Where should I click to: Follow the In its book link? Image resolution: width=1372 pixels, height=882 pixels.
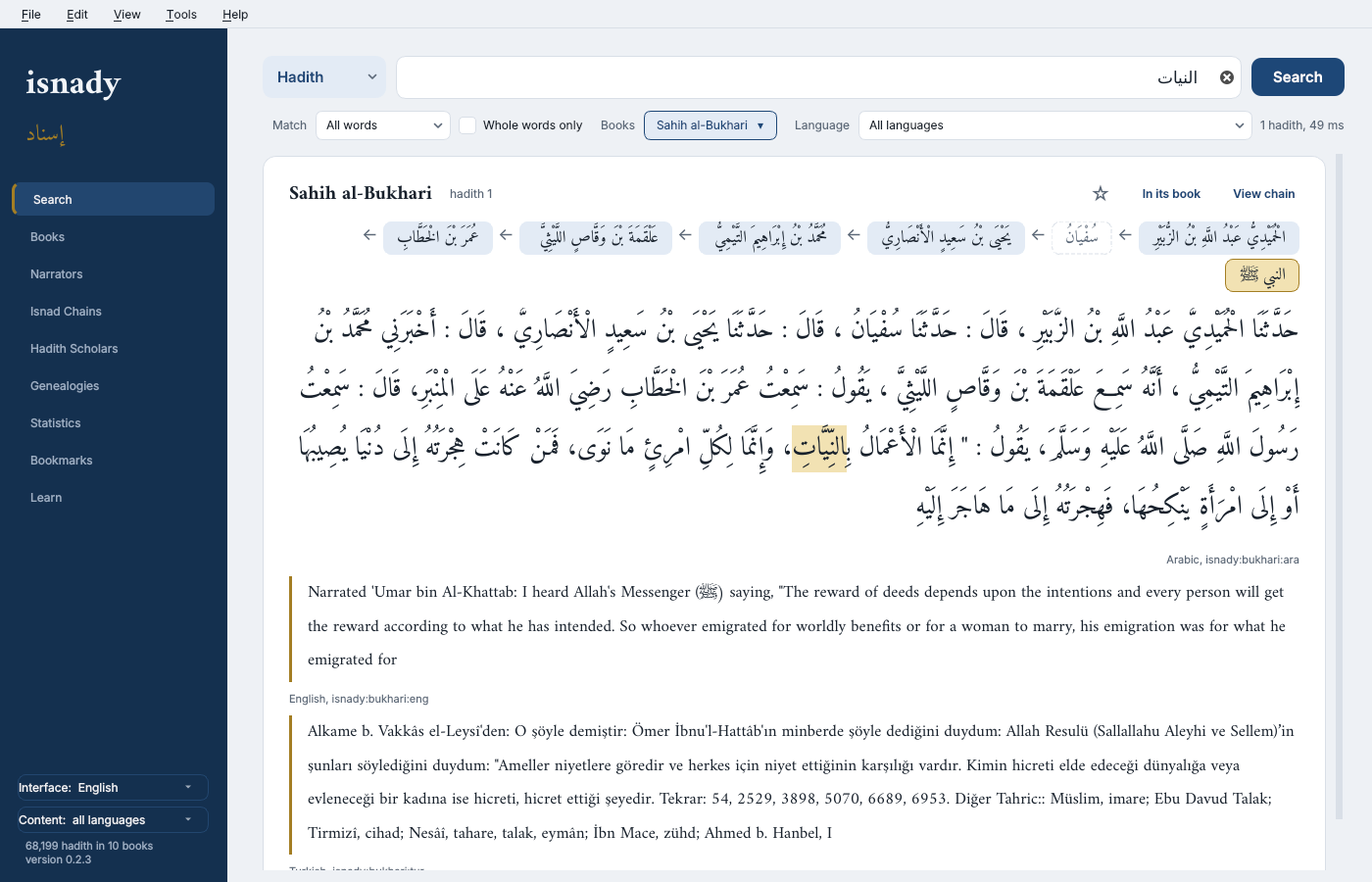(1171, 194)
